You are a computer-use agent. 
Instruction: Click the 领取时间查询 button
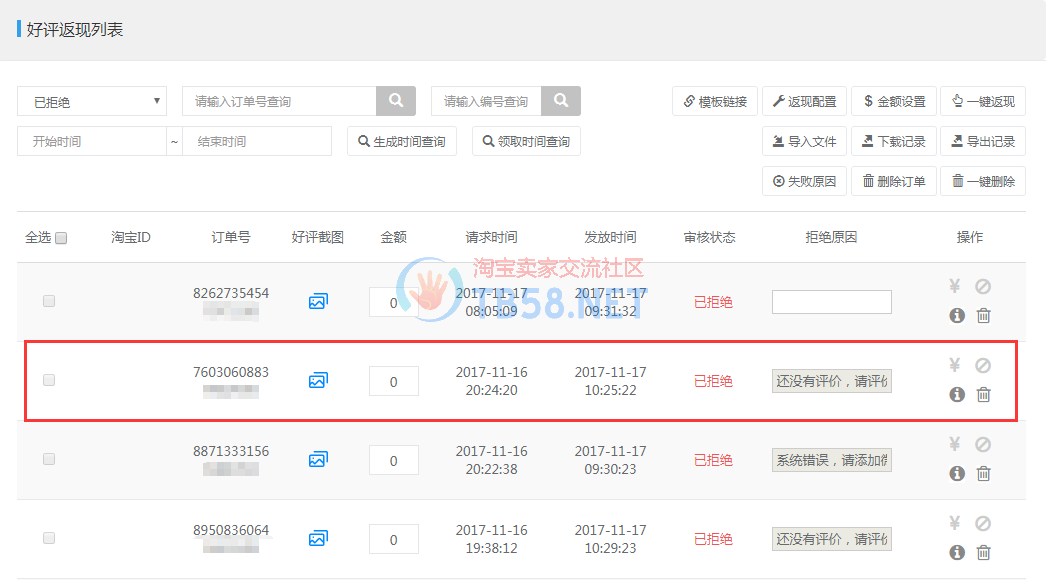(x=526, y=141)
